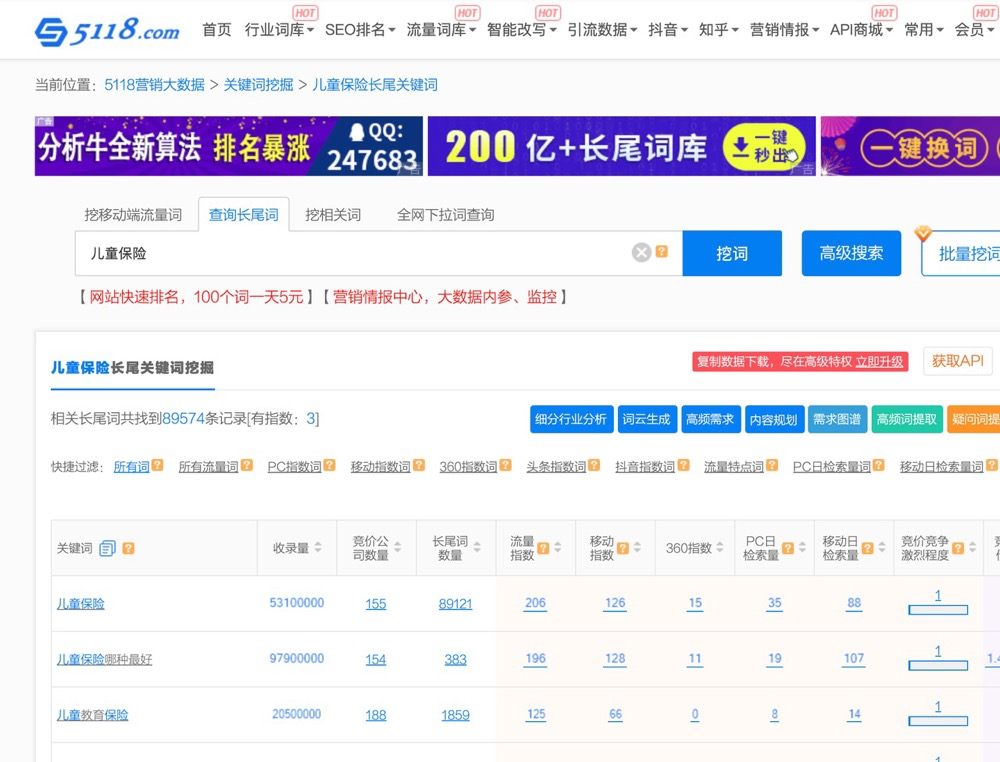Open help icon in PC日检索量 column header

[788, 548]
